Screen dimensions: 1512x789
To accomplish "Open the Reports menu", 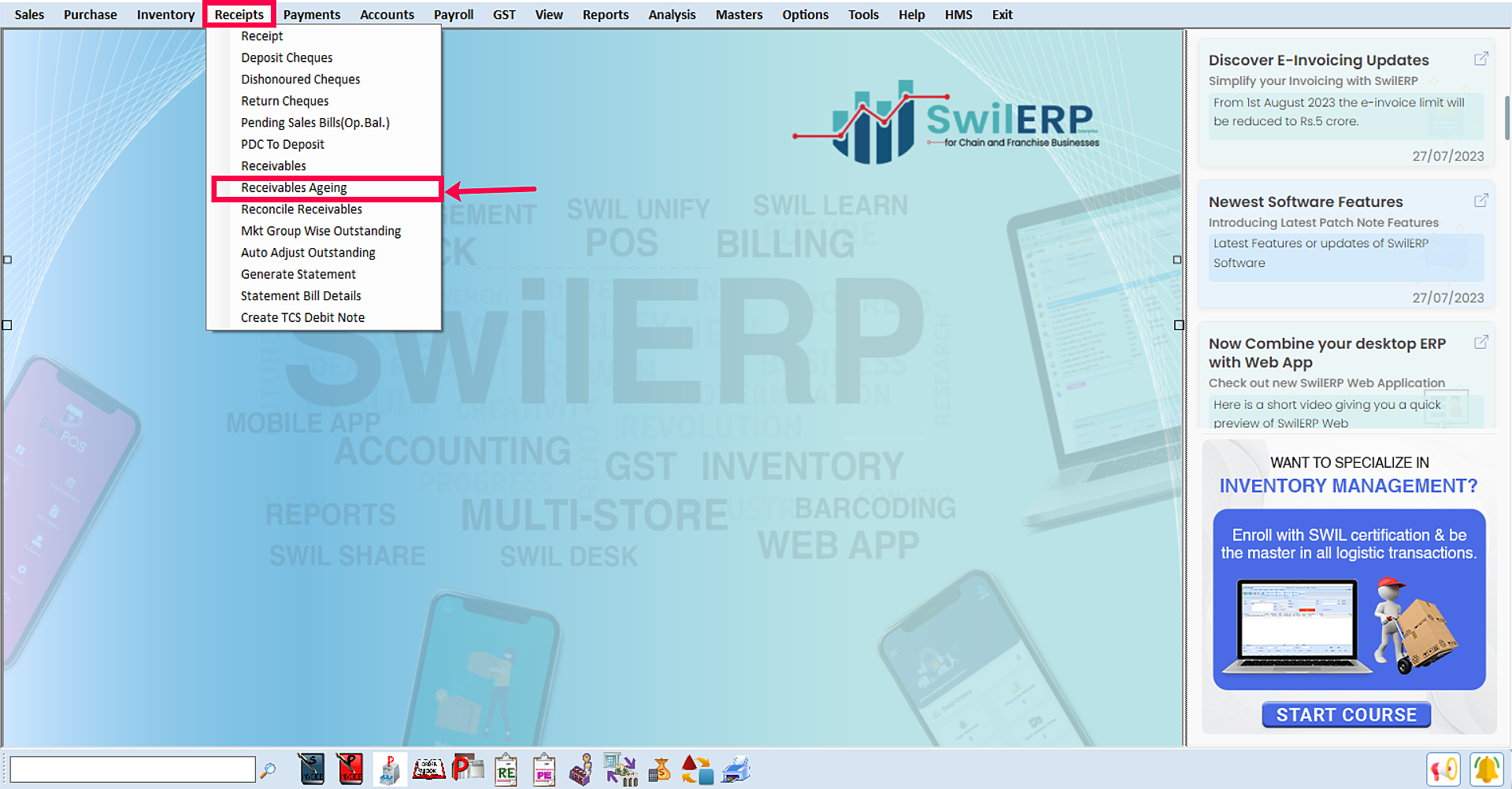I will pos(606,14).
